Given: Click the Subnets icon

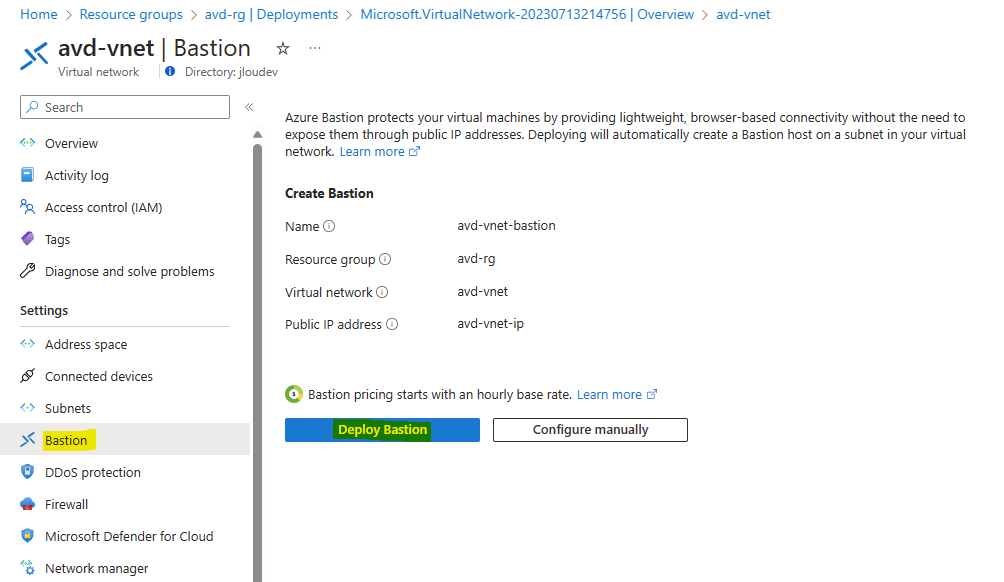Looking at the screenshot, I should pos(28,408).
